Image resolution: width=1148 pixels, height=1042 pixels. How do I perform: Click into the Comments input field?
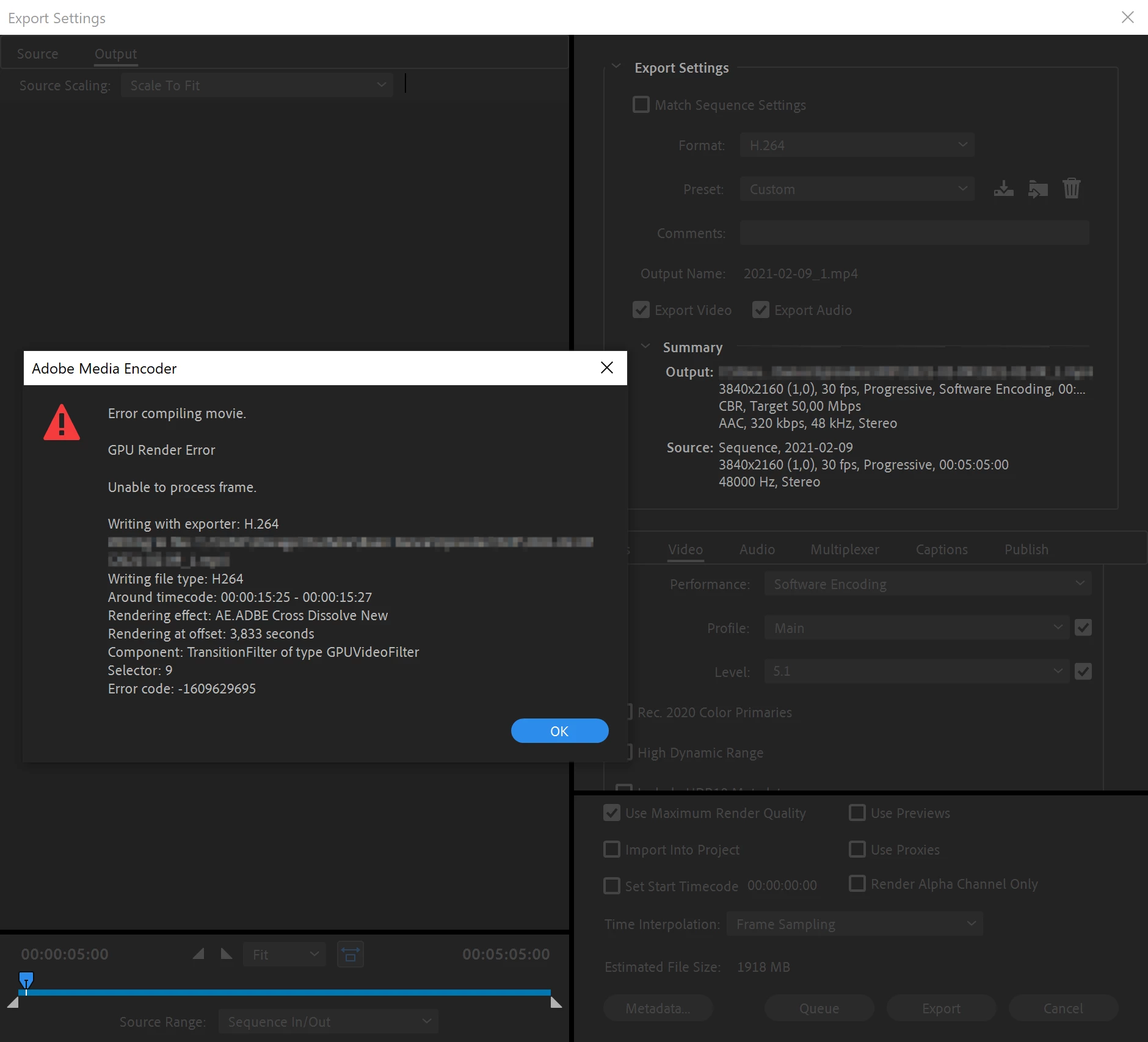(914, 233)
